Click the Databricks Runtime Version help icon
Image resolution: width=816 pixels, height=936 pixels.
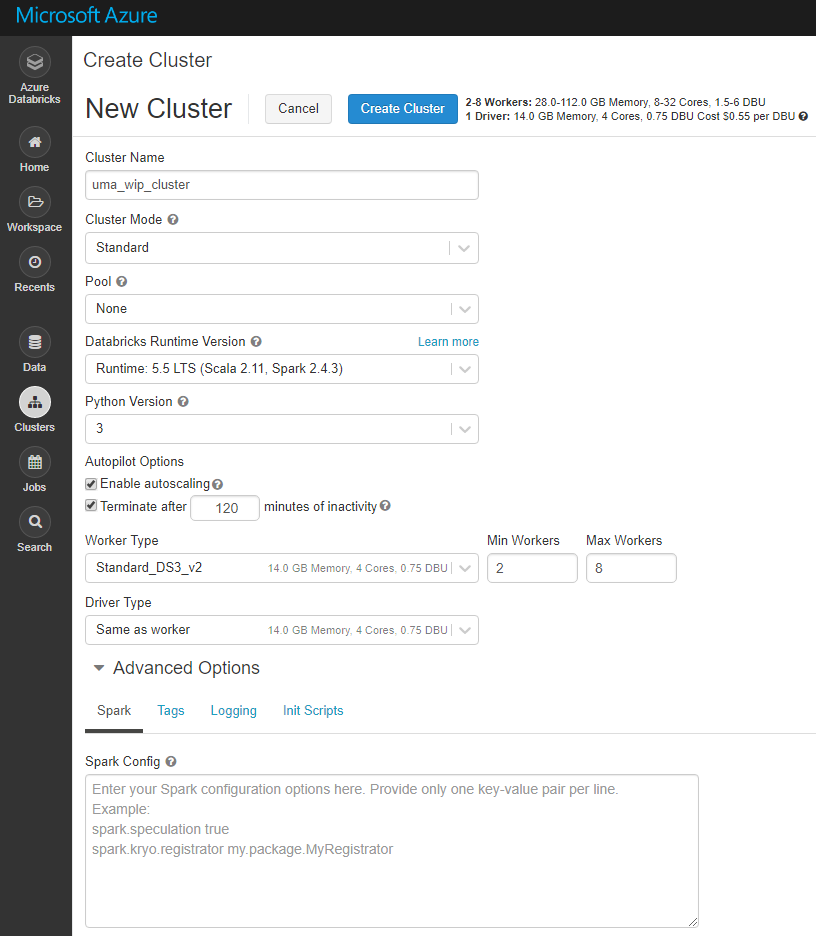tap(256, 341)
